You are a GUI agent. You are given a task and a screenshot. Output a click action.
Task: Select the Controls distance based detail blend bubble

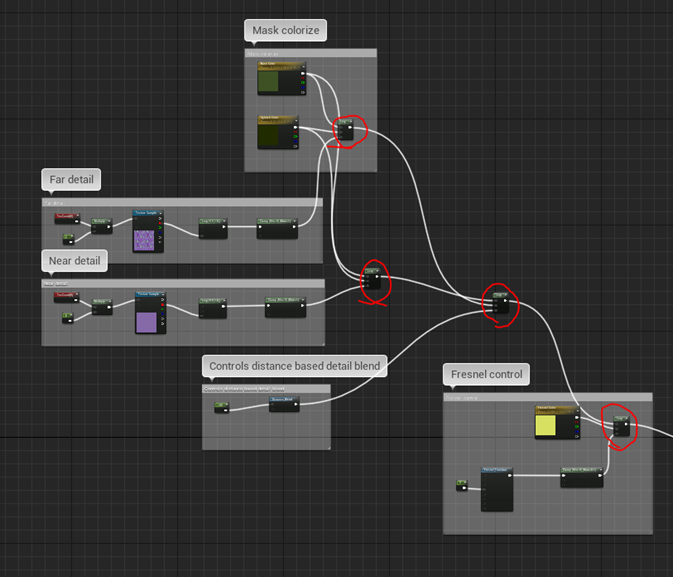[294, 366]
